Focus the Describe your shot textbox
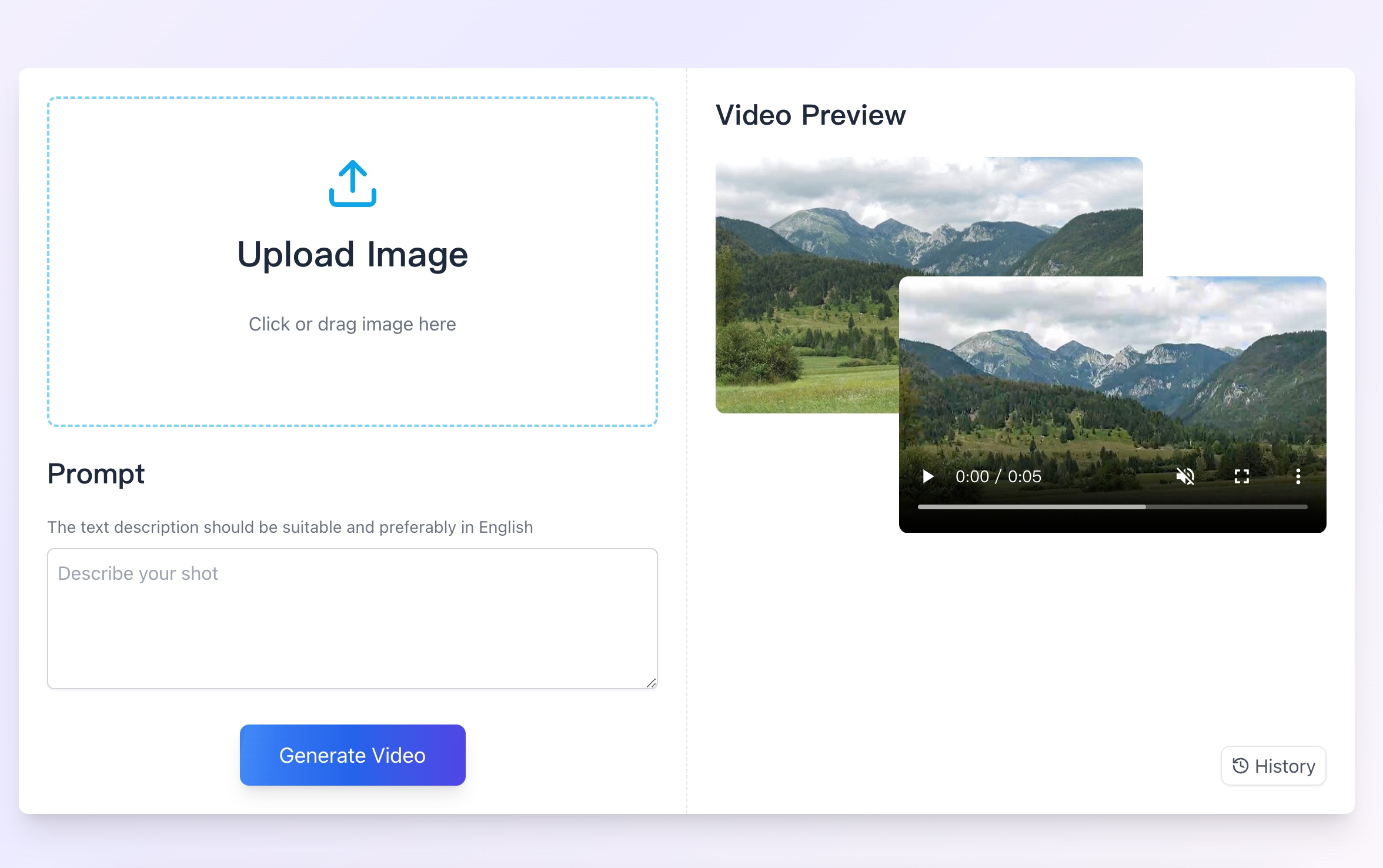The height and width of the screenshot is (868, 1383). [x=352, y=619]
